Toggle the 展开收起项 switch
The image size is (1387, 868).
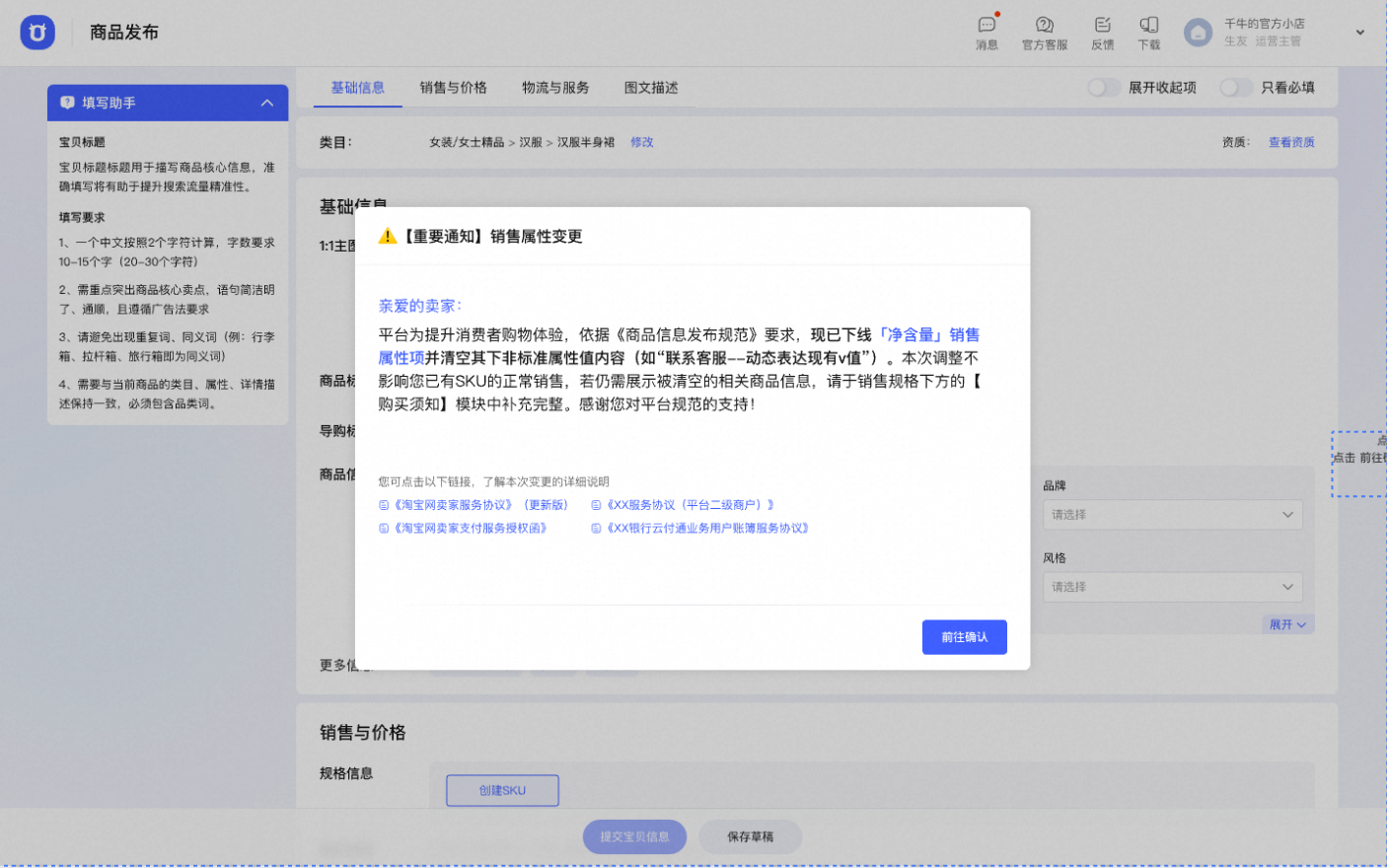1103,88
